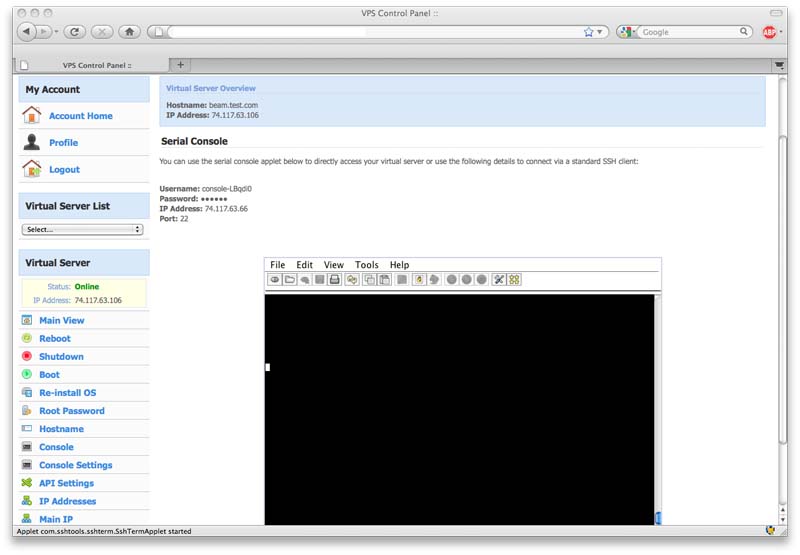Viewport: 800px width, 555px height.
Task: Click the browser home button
Action: coord(129,32)
